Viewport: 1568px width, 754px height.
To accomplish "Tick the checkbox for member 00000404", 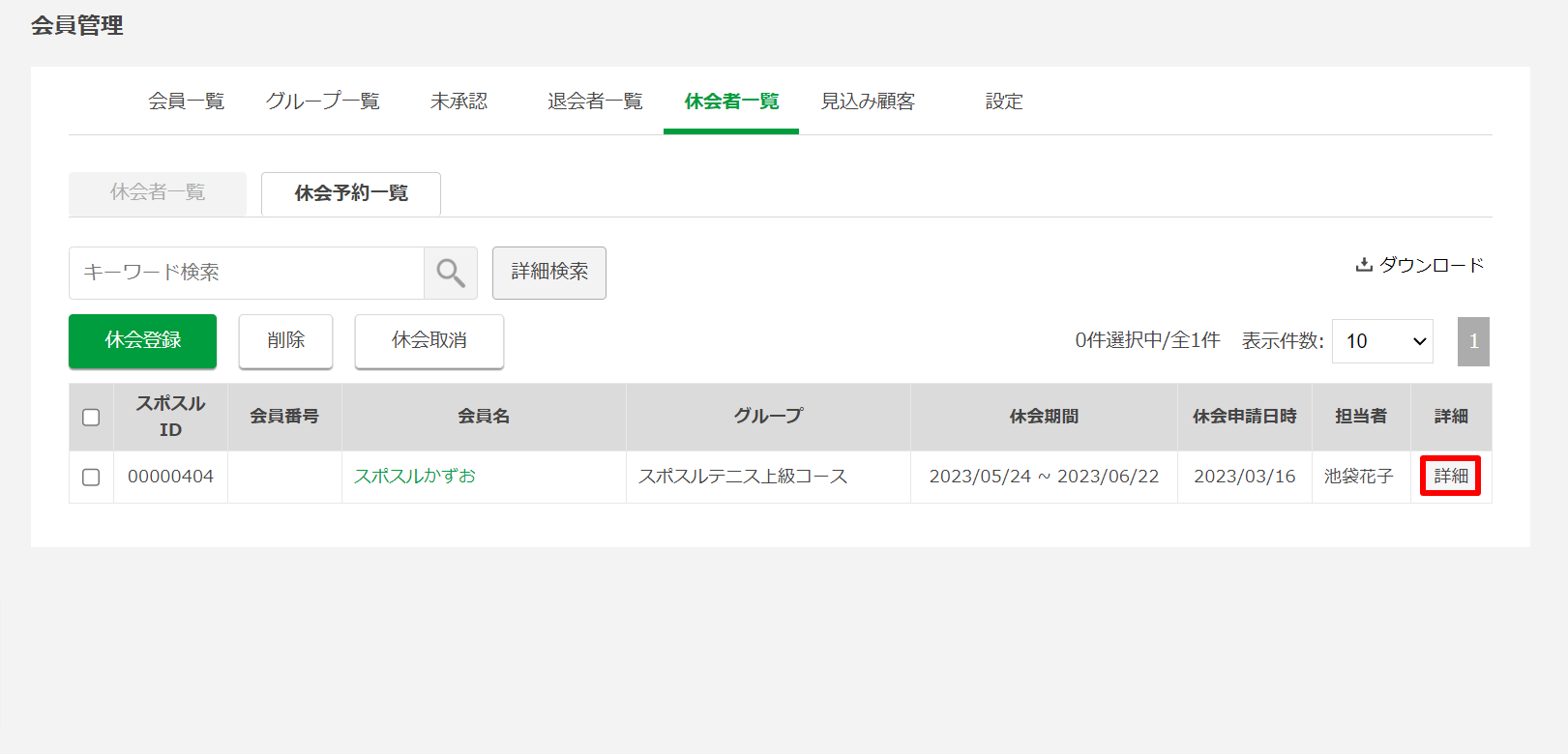I will pyautogui.click(x=91, y=478).
